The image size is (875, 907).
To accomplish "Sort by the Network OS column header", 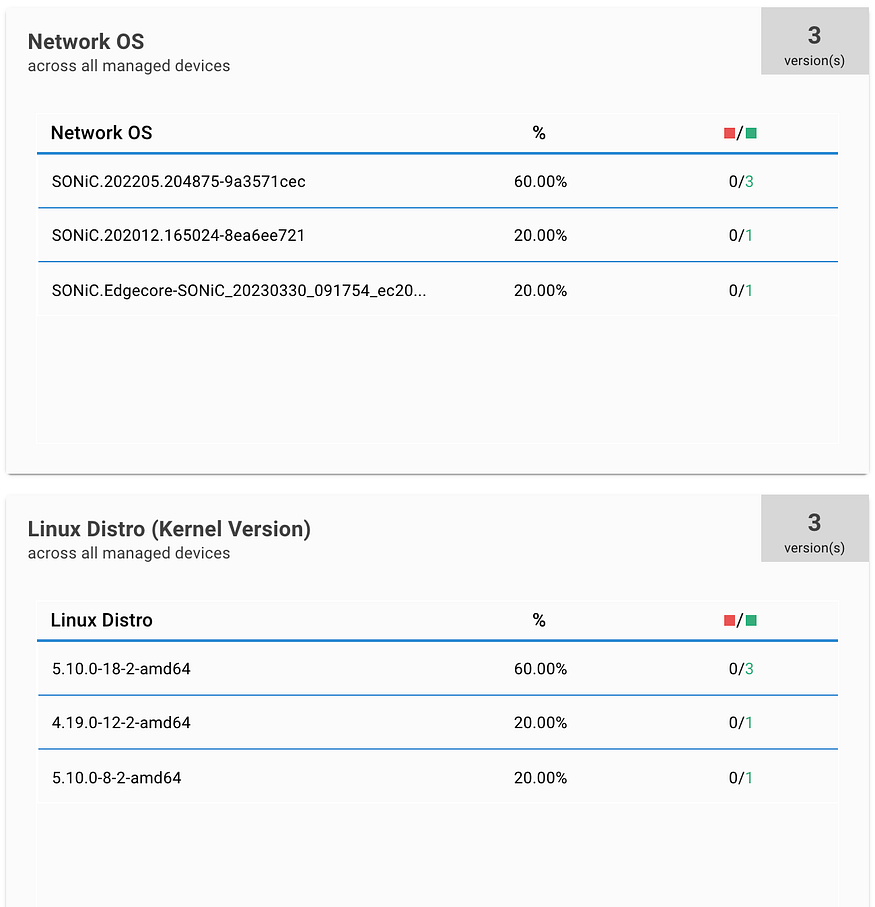I will [102, 133].
